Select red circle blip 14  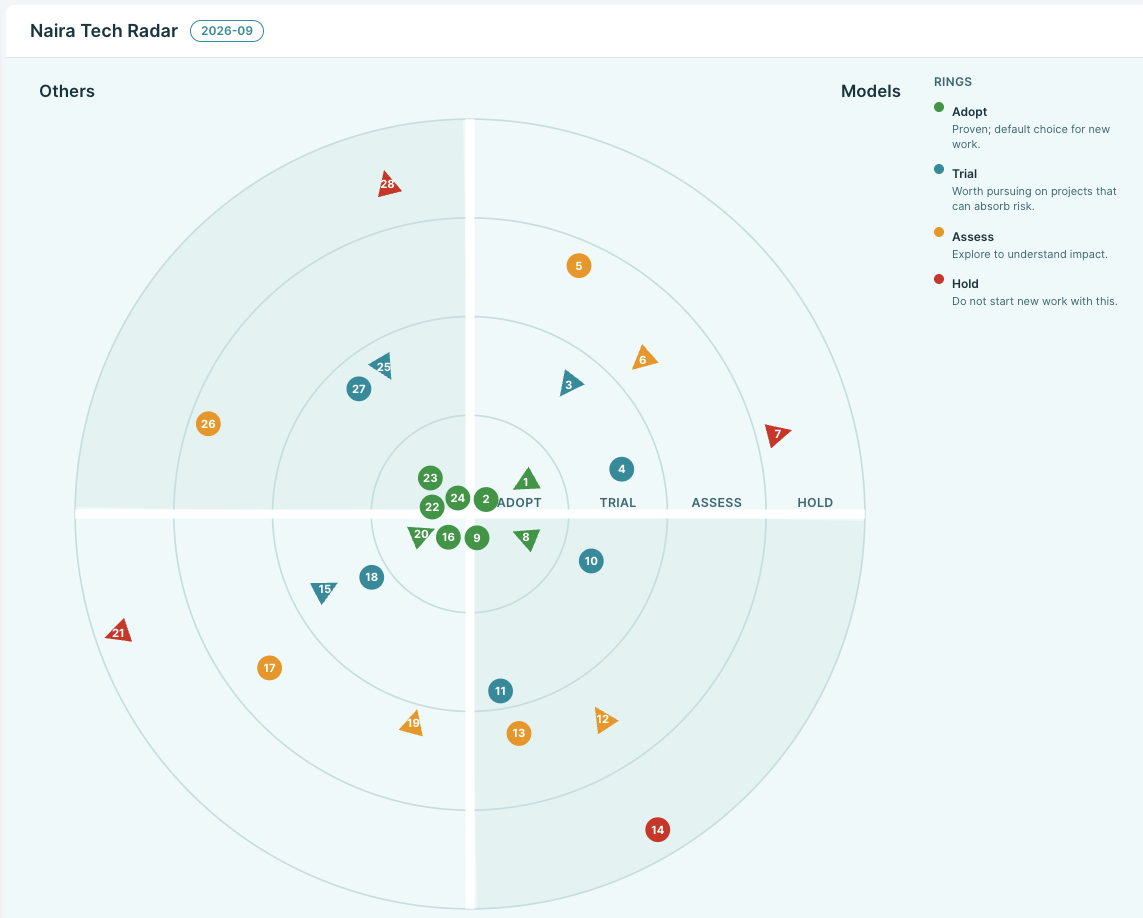[x=658, y=829]
